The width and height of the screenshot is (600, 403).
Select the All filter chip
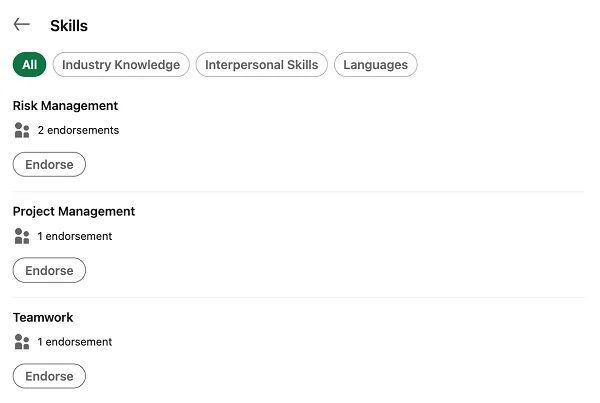point(29,65)
